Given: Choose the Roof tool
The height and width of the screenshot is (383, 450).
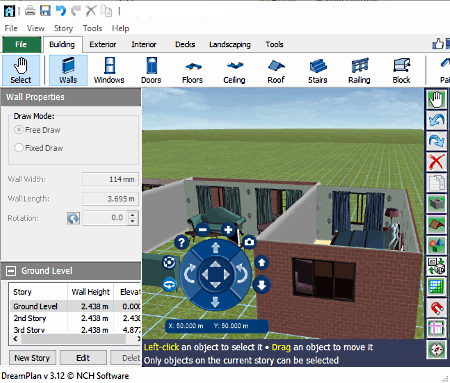Looking at the screenshot, I should 276,70.
